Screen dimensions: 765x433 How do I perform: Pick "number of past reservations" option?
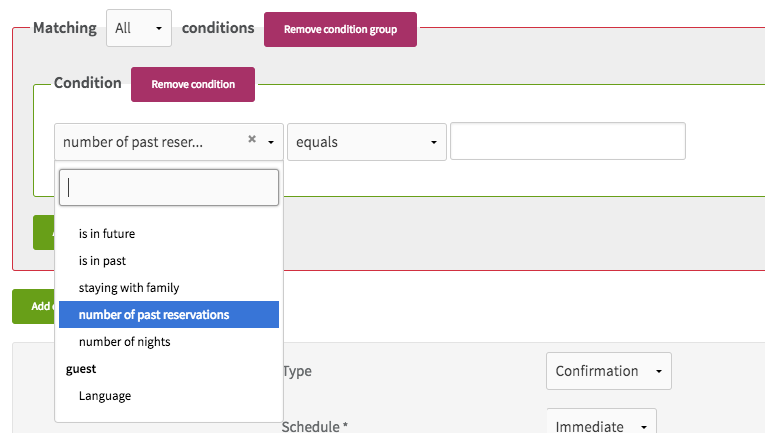tap(169, 315)
